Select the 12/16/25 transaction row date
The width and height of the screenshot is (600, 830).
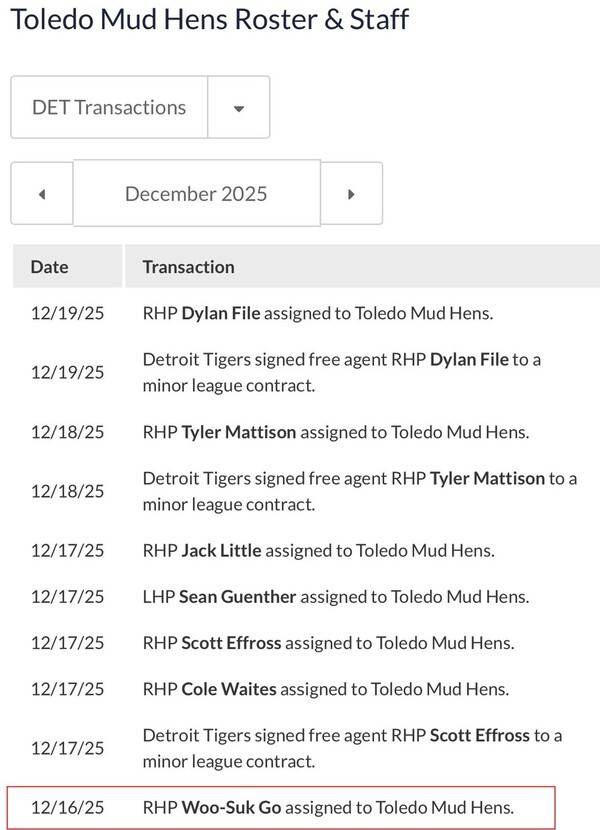(67, 807)
